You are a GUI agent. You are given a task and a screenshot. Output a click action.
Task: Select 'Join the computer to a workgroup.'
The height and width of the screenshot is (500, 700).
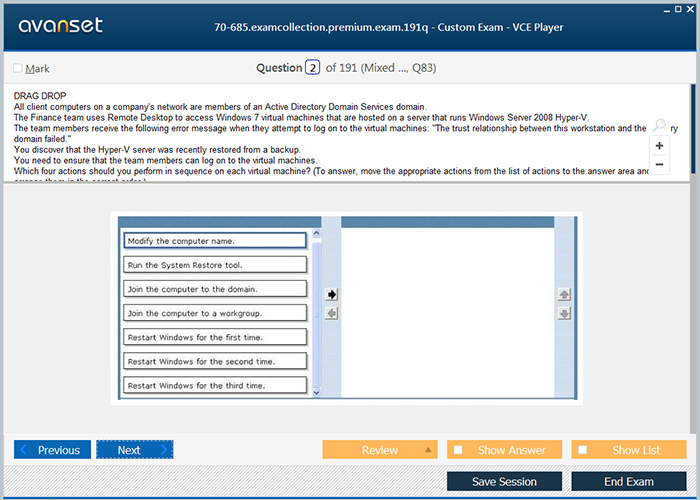(215, 313)
